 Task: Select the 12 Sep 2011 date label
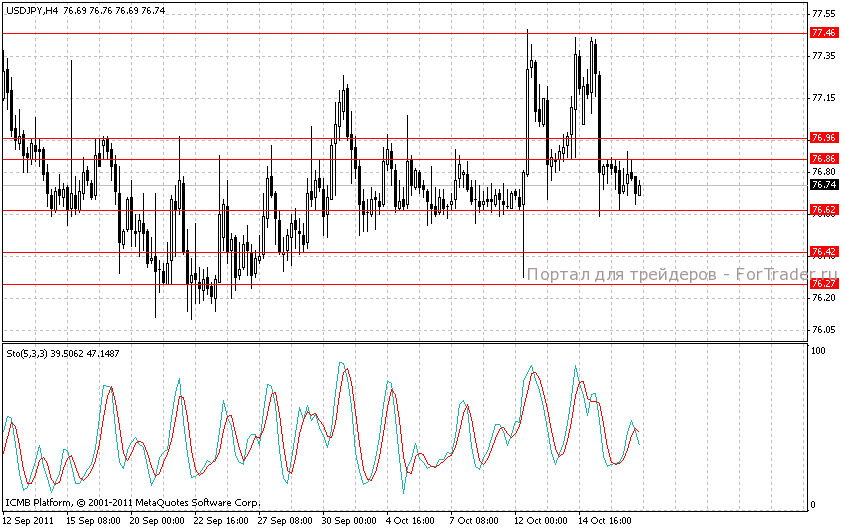click(x=28, y=520)
